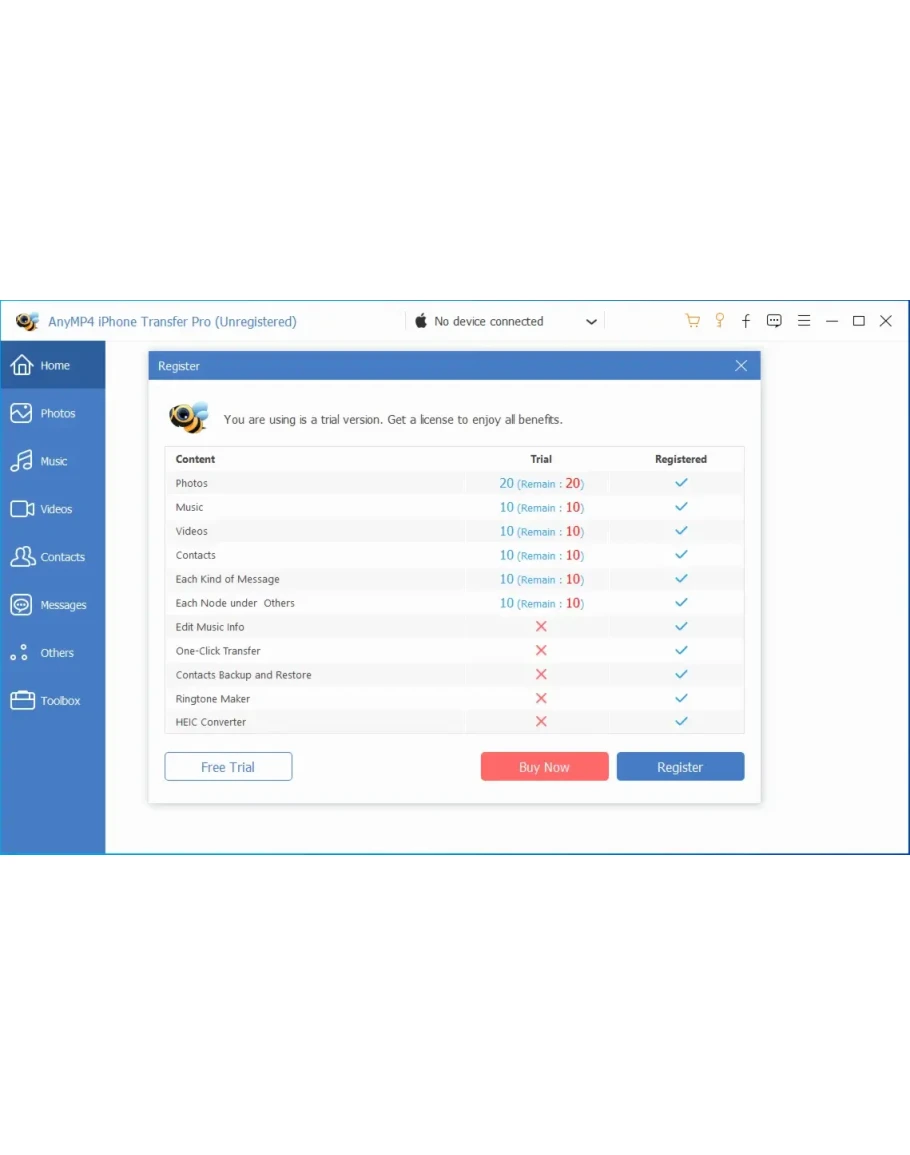
Task: Click the feedback chat bubble icon
Action: pyautogui.click(x=774, y=321)
